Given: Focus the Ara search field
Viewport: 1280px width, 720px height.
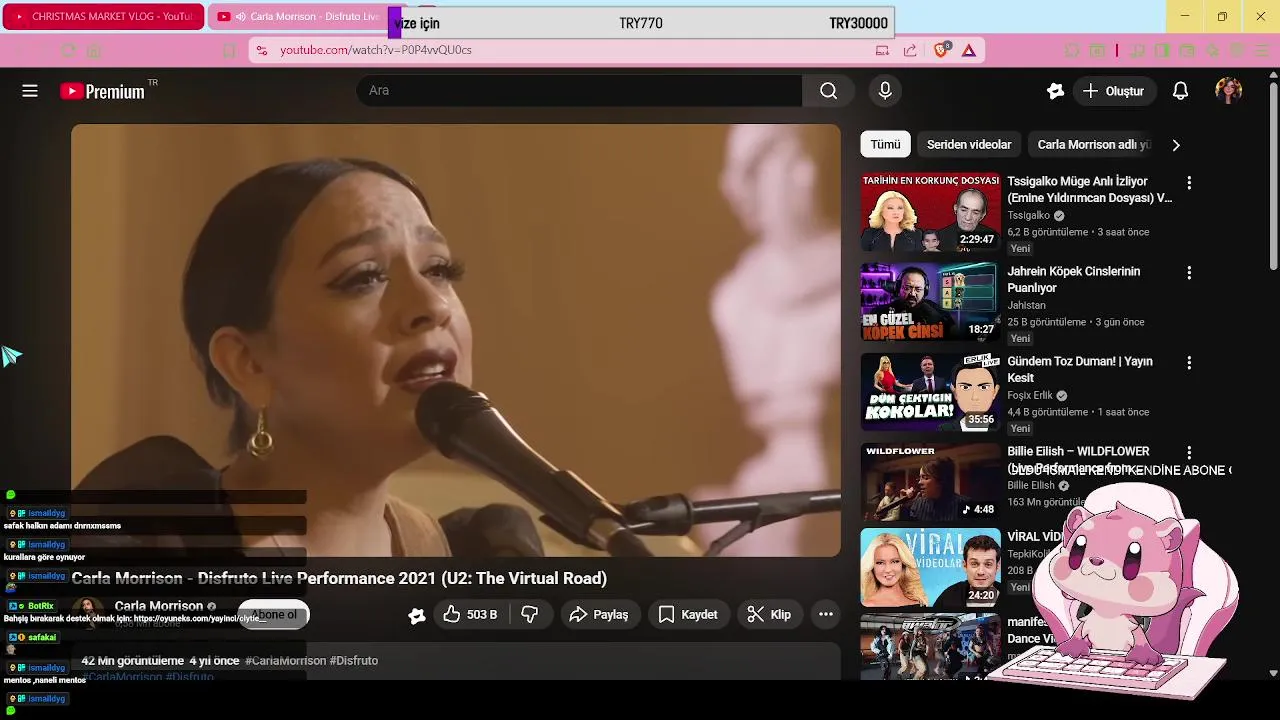Looking at the screenshot, I should click(x=580, y=91).
